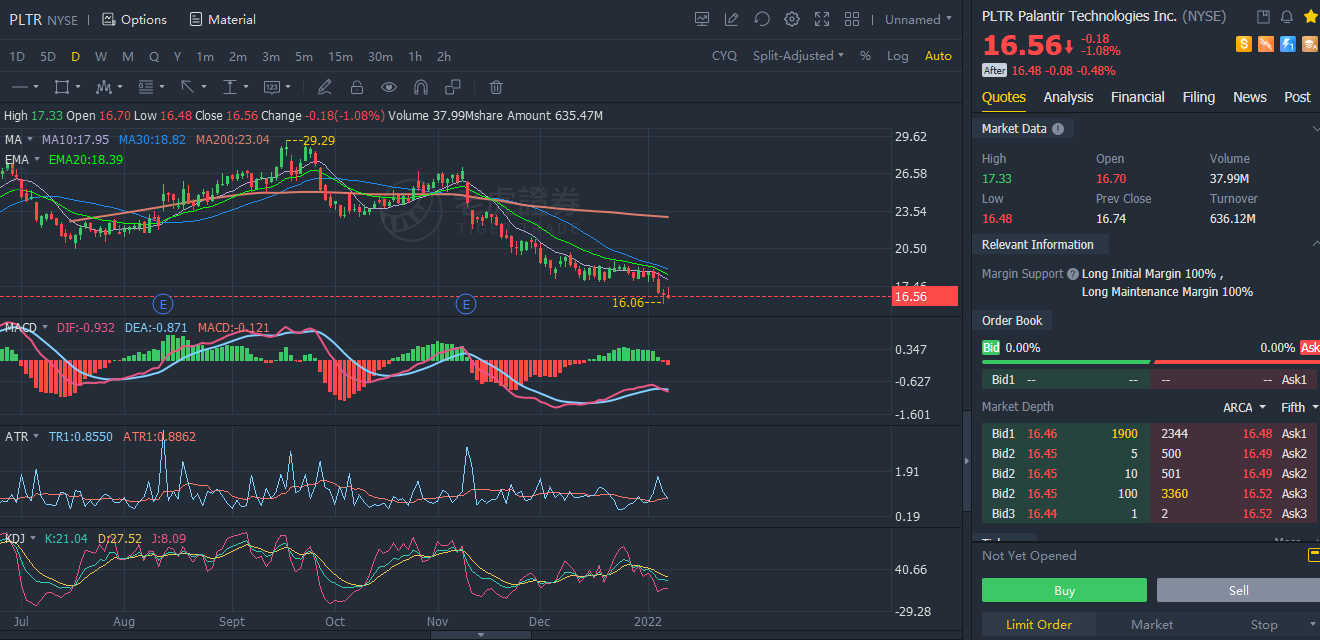
Task: Open the KDJ indicator dropdown
Action: [x=20, y=538]
